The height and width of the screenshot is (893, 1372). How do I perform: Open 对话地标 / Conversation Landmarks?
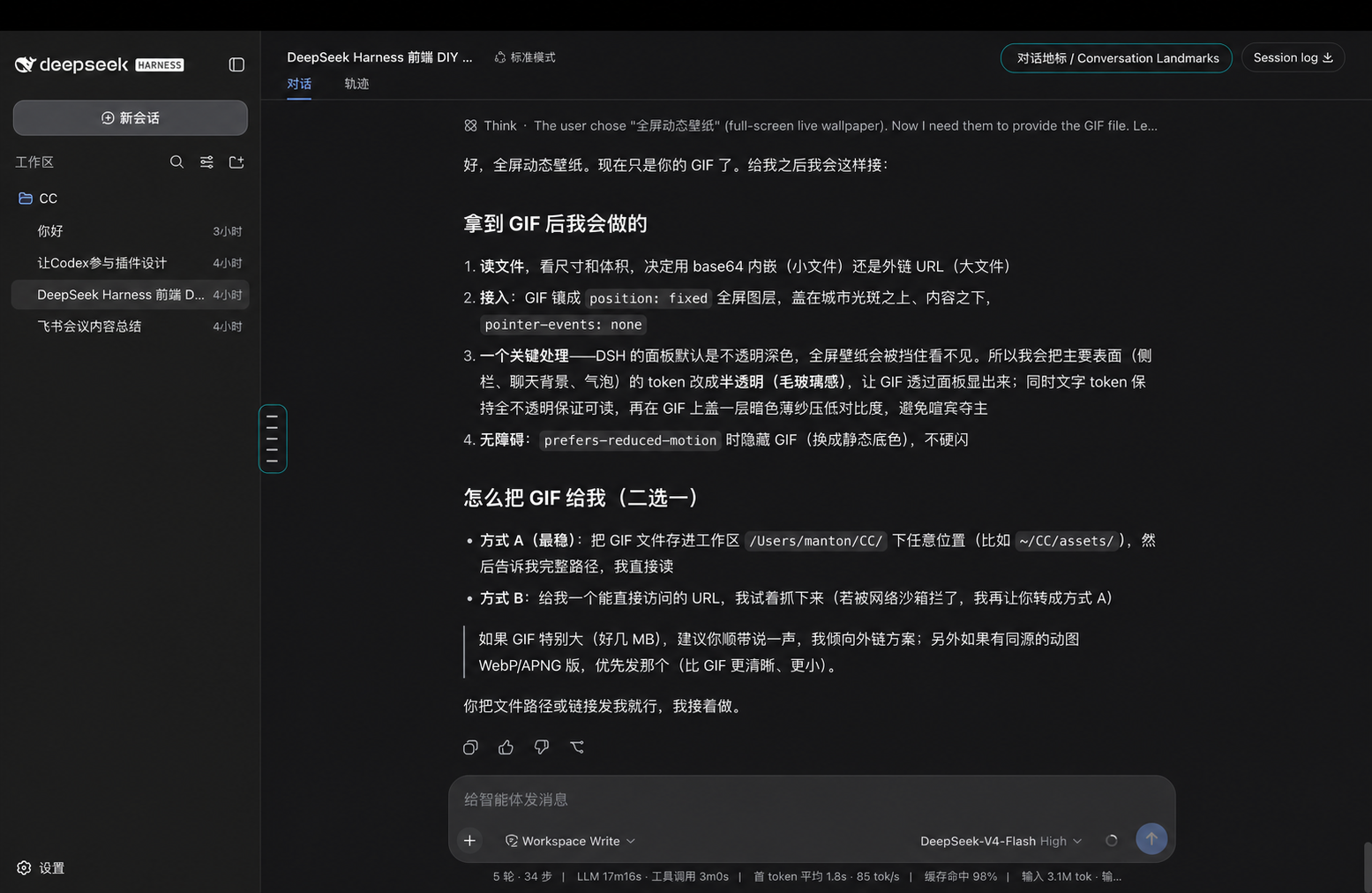[x=1116, y=58]
